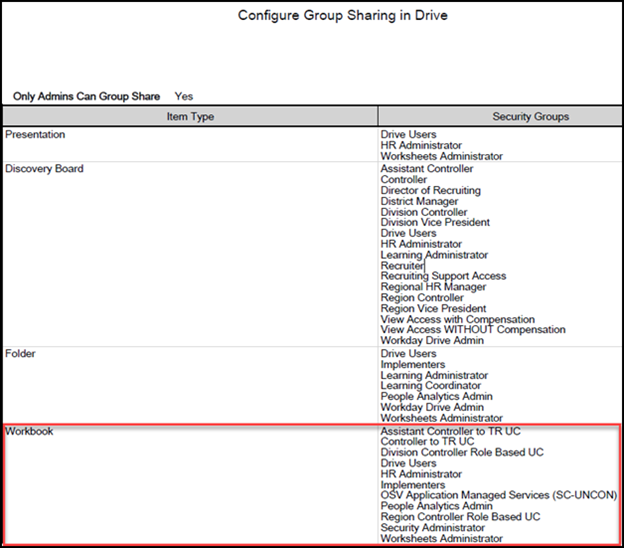624x548 pixels.
Task: Select the Discovery Board item type cell
Action: 190,254
